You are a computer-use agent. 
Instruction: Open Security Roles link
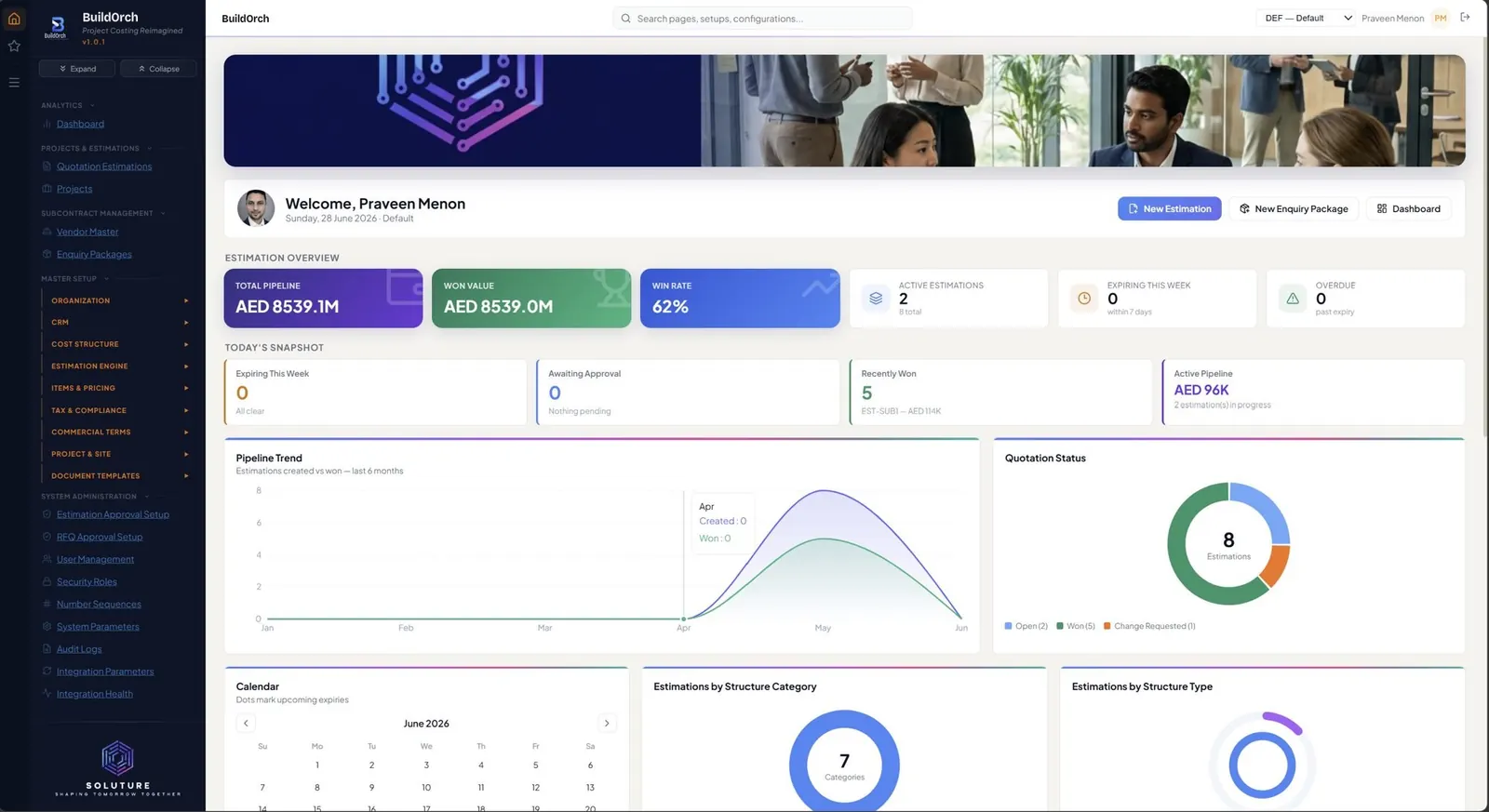click(87, 581)
